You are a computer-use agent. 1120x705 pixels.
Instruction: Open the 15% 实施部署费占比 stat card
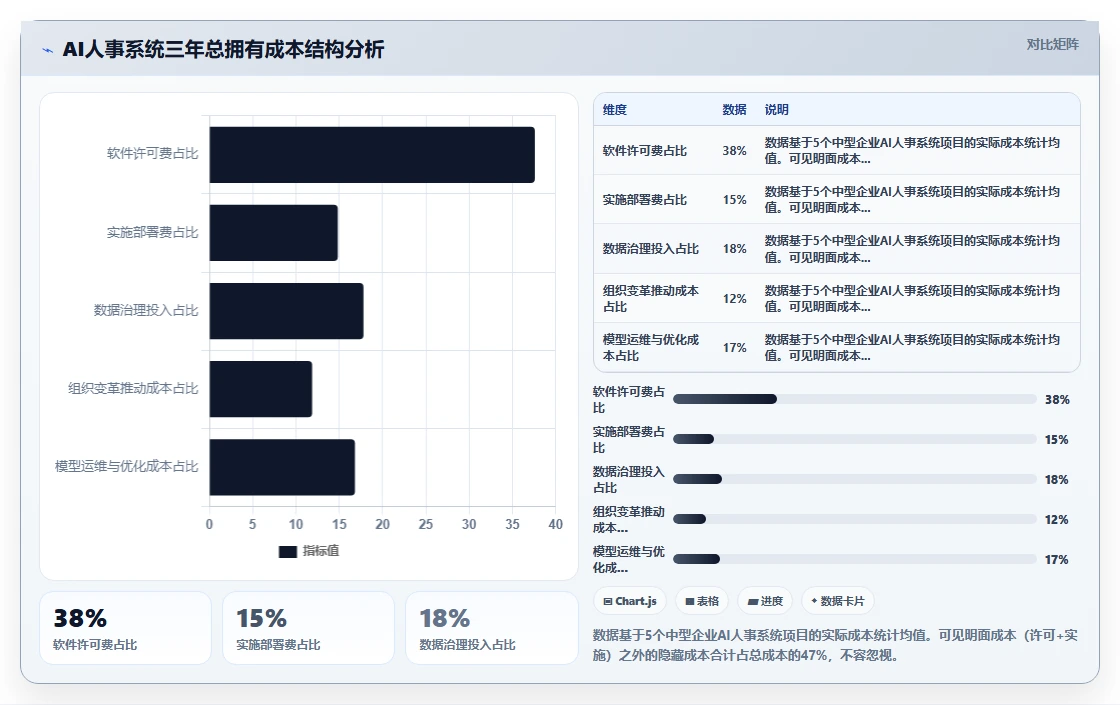point(308,628)
